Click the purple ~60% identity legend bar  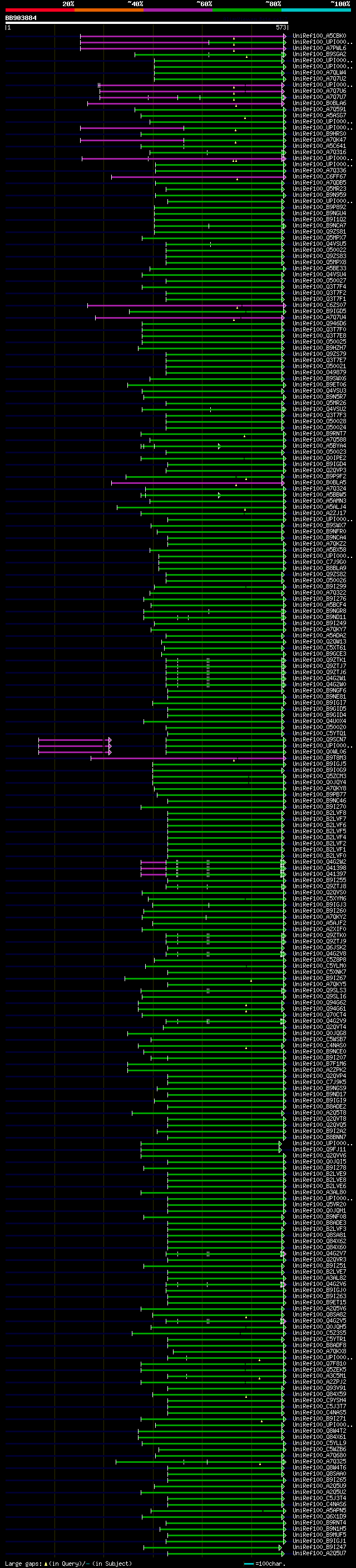[x=179, y=10]
